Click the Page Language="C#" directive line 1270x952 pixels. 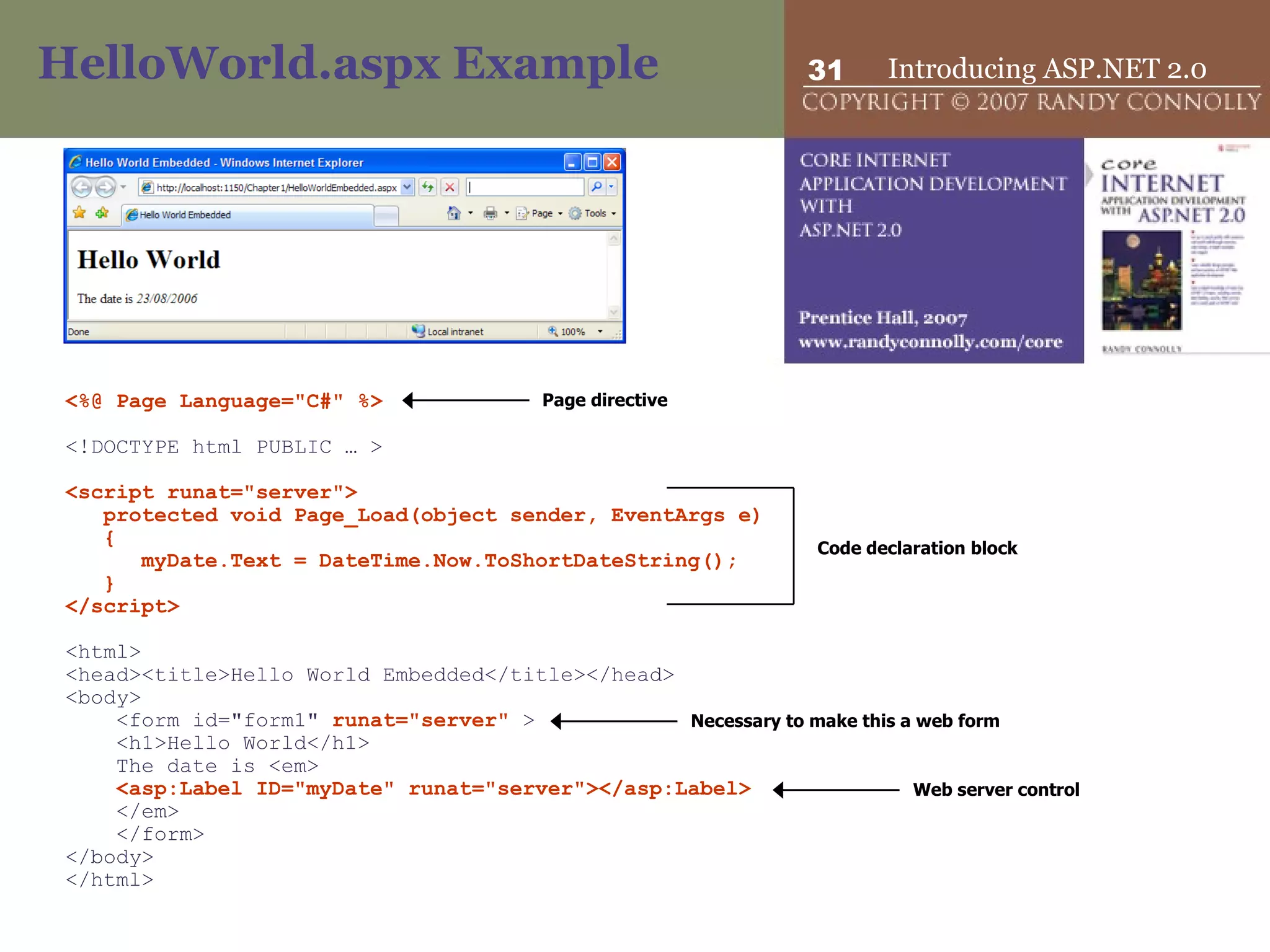coord(224,401)
